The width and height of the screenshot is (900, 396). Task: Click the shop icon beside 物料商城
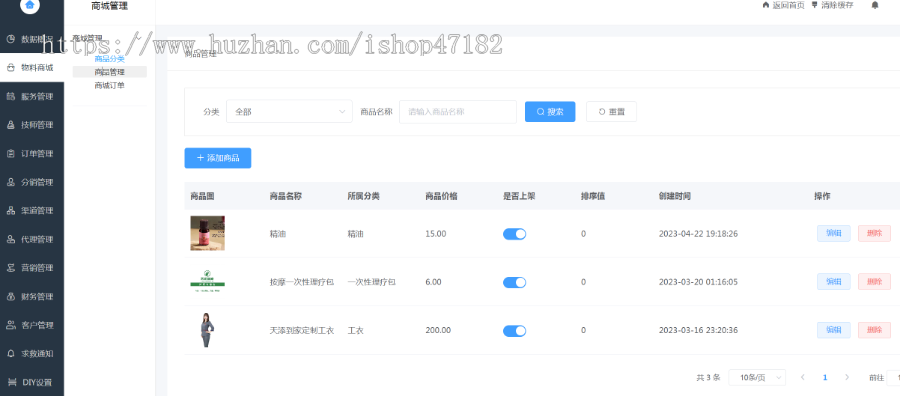(10, 68)
